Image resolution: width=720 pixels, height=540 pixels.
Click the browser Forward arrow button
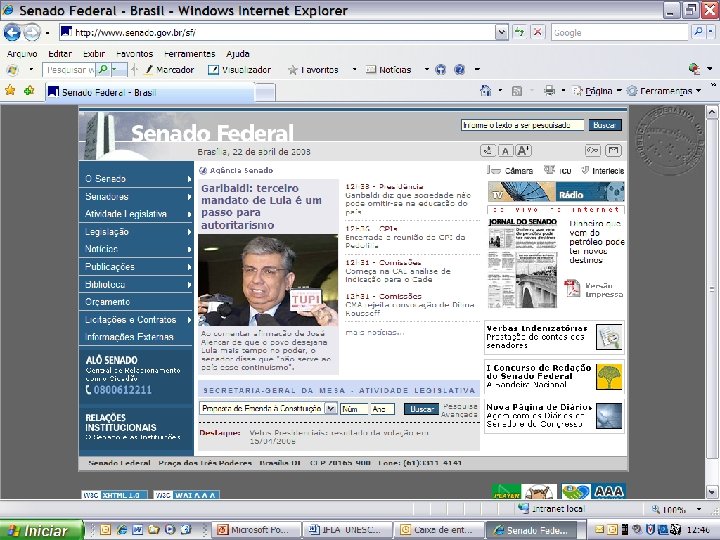(32, 33)
